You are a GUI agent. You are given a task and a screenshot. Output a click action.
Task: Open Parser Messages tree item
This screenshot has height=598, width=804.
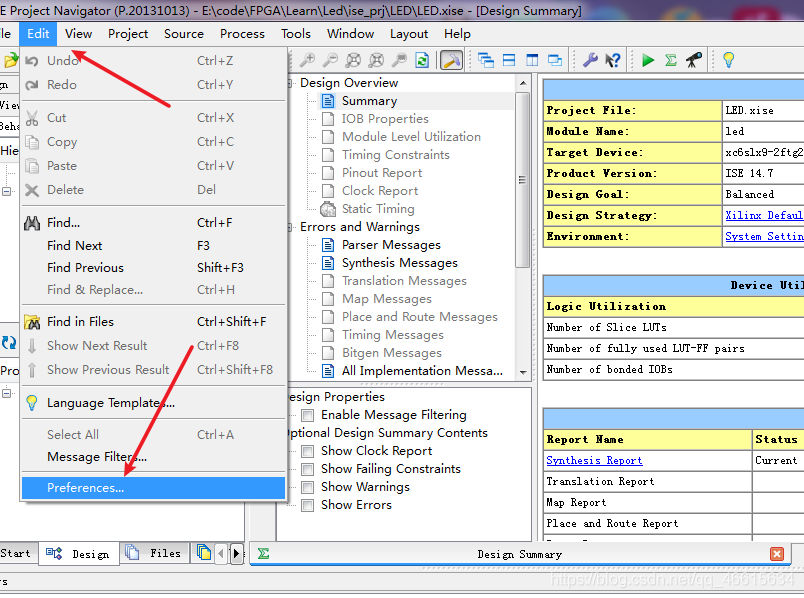pos(391,245)
